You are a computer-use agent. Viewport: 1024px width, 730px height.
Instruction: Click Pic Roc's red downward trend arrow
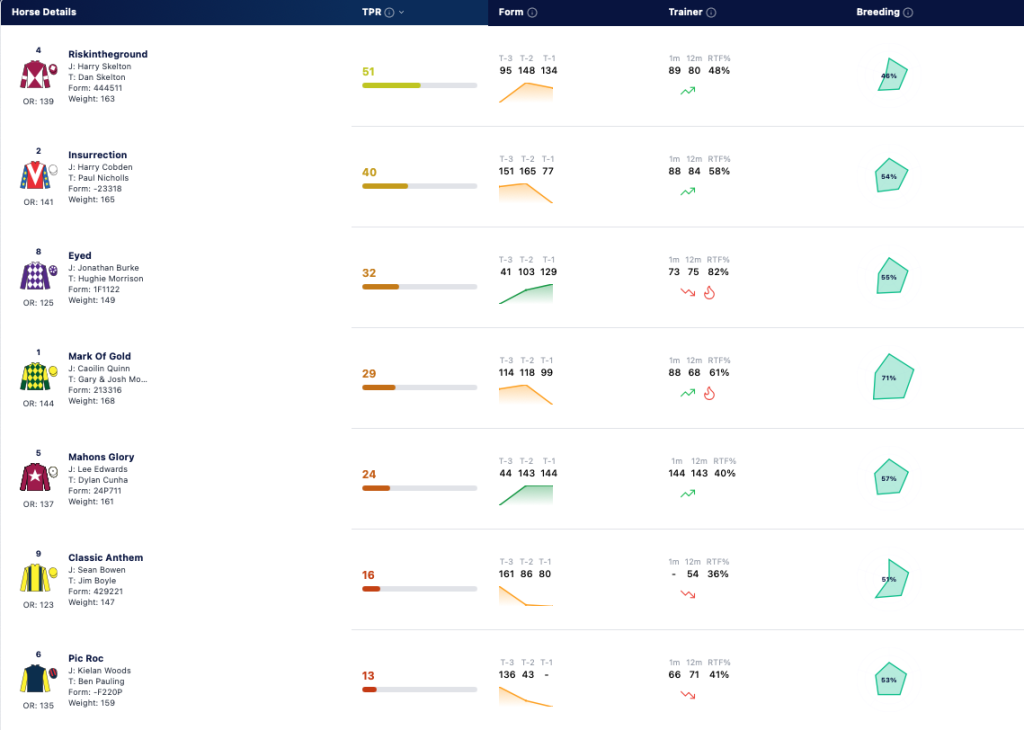point(688,695)
